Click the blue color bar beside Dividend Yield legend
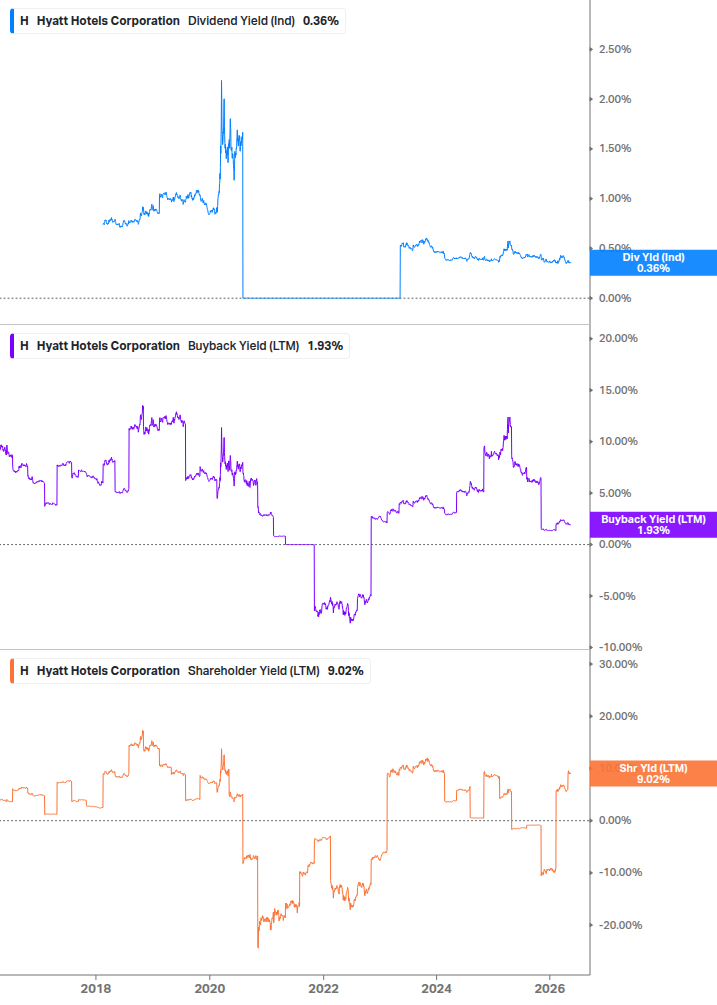 point(12,21)
